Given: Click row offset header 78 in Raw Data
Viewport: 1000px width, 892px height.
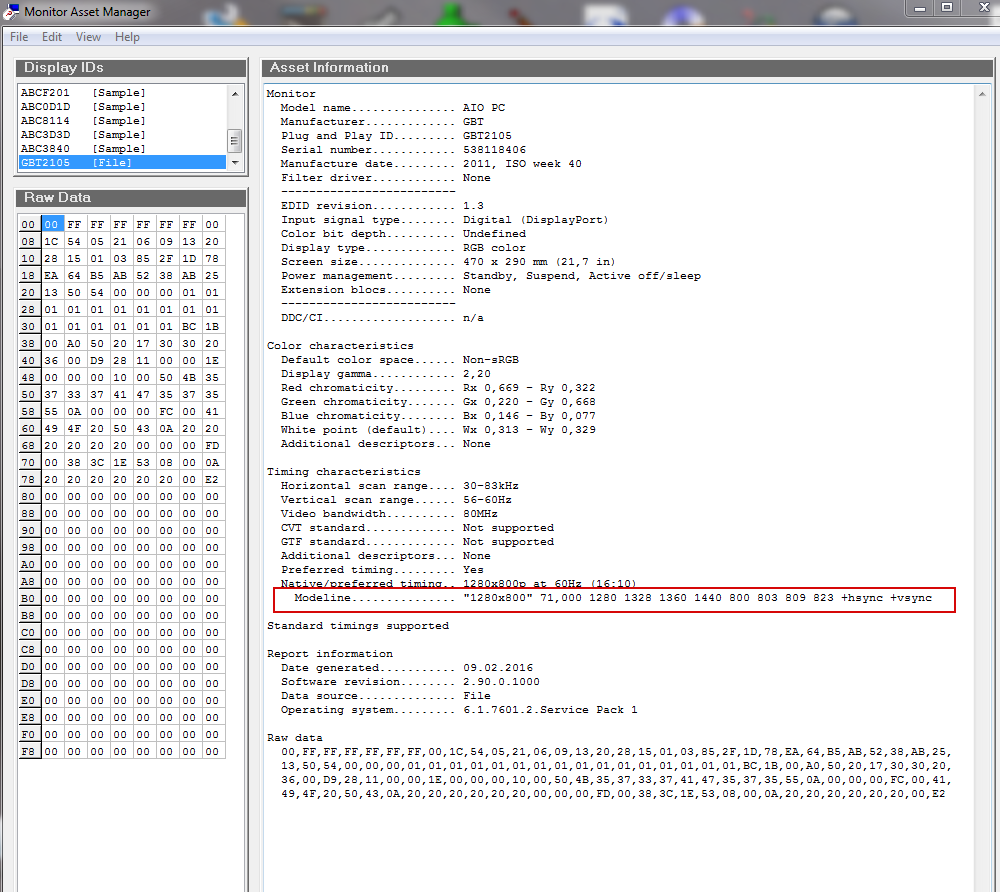Looking at the screenshot, I should coord(28,477).
